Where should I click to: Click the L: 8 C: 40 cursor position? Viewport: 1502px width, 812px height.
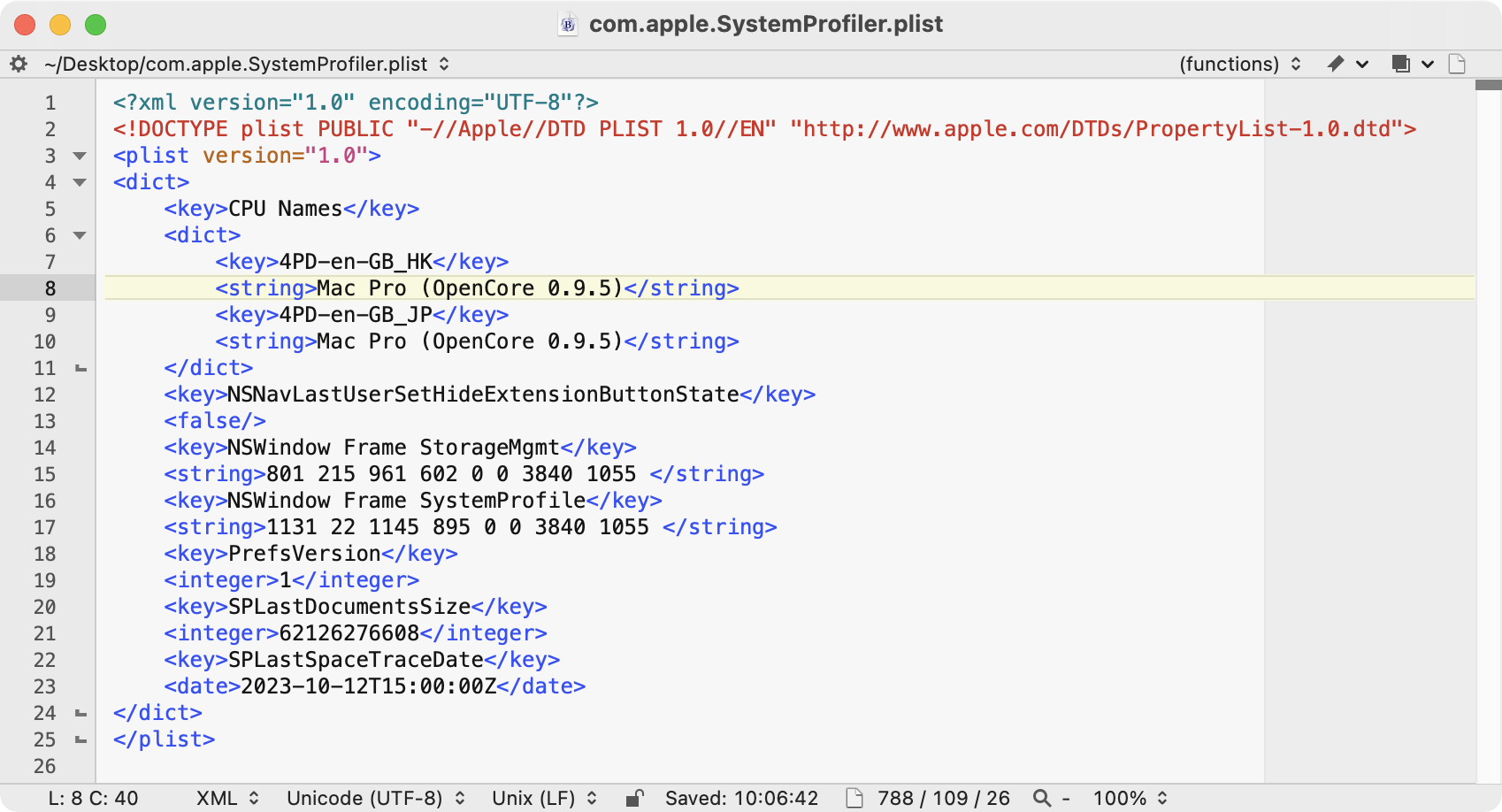coord(93,798)
